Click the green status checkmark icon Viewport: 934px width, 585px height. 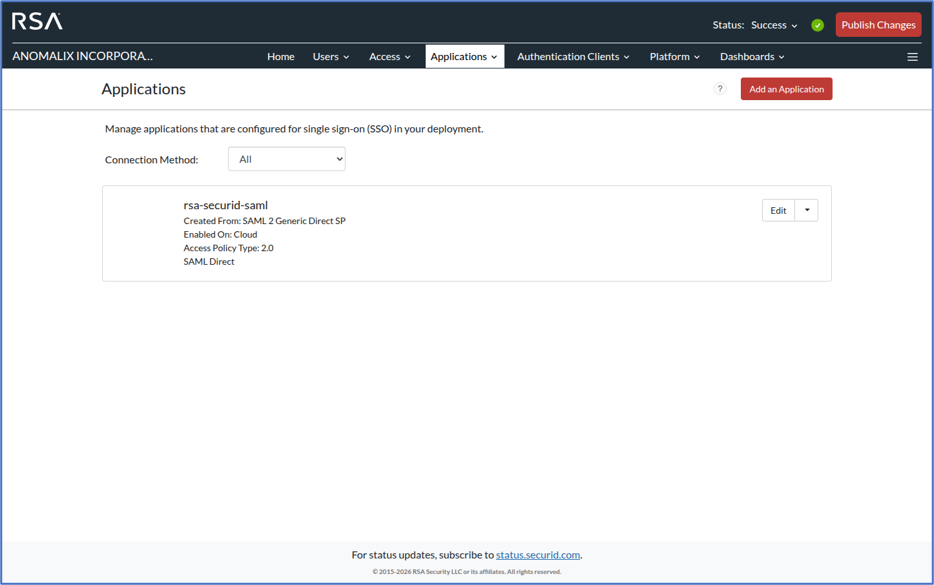click(817, 25)
